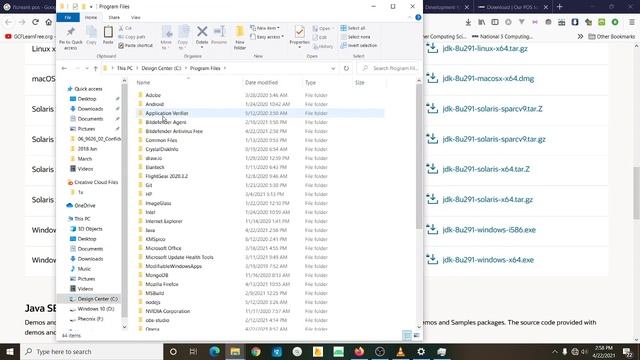Select the Java folder
This screenshot has height=360, width=640.
150,230
